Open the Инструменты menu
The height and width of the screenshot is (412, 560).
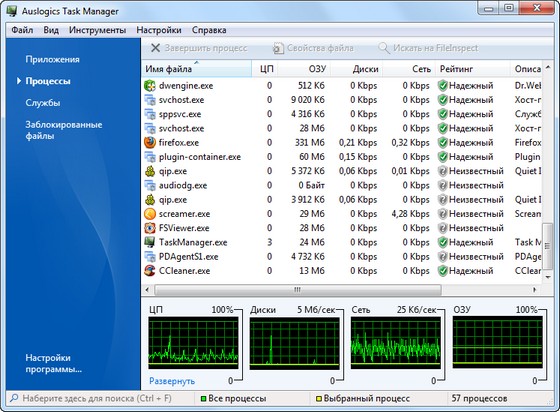97,30
